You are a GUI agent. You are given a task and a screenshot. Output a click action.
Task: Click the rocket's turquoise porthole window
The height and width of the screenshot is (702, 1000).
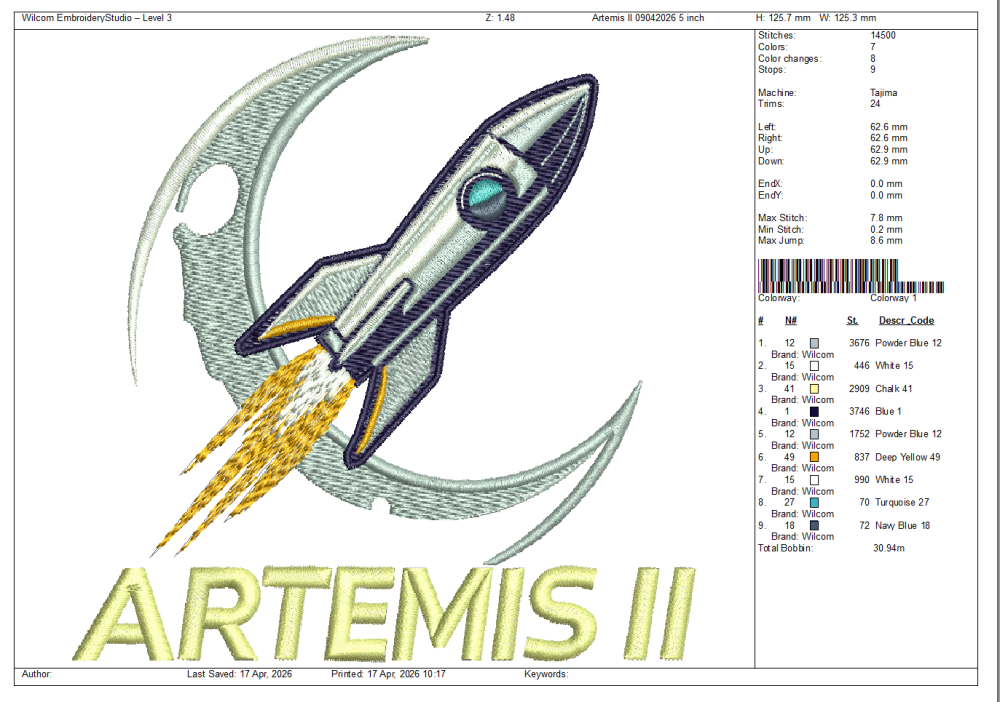[485, 196]
